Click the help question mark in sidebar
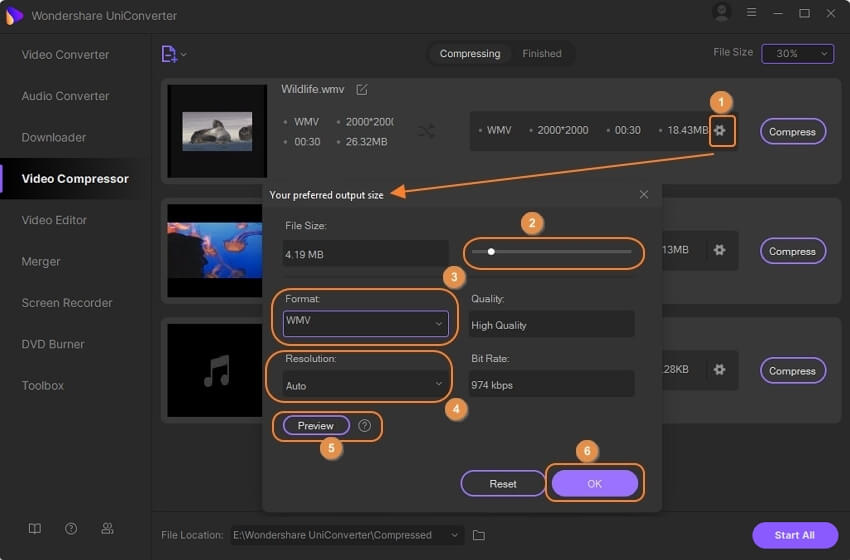 click(x=71, y=529)
